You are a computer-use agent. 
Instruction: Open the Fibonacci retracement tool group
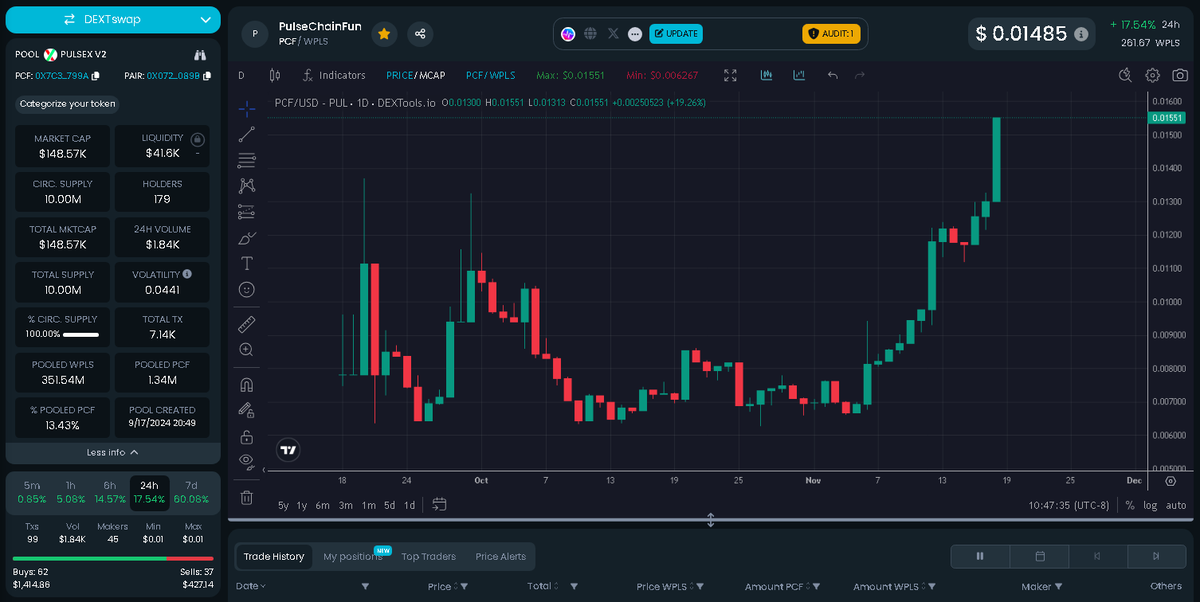pos(247,160)
